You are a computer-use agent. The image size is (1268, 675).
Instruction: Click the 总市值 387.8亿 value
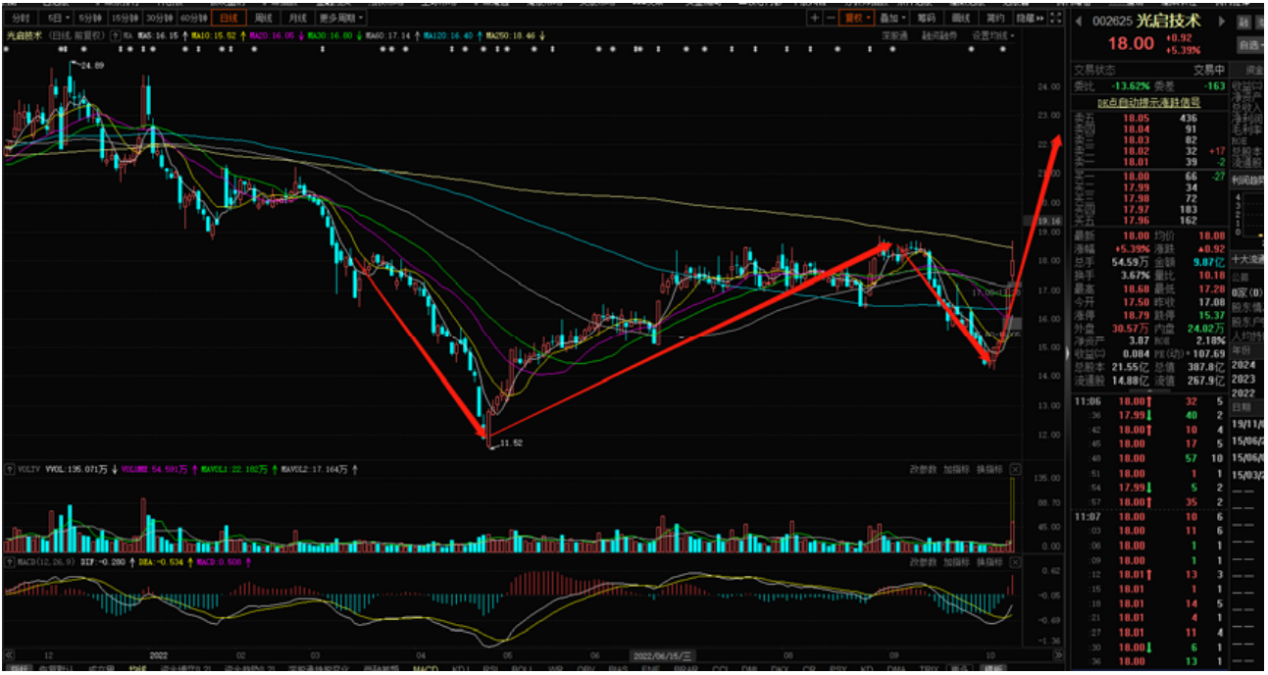tap(1206, 366)
